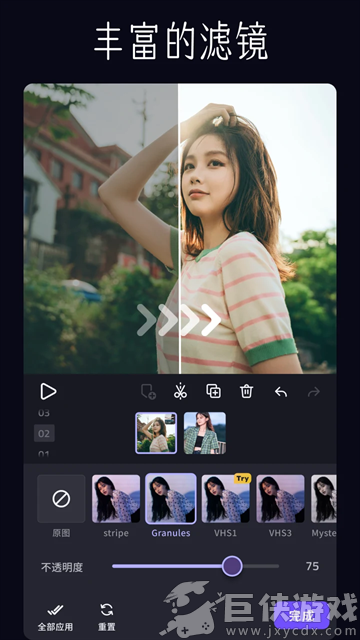Image resolution: width=360 pixels, height=640 pixels.
Task: Tap the add-clip icon beside scissors
Action: pyautogui.click(x=148, y=392)
